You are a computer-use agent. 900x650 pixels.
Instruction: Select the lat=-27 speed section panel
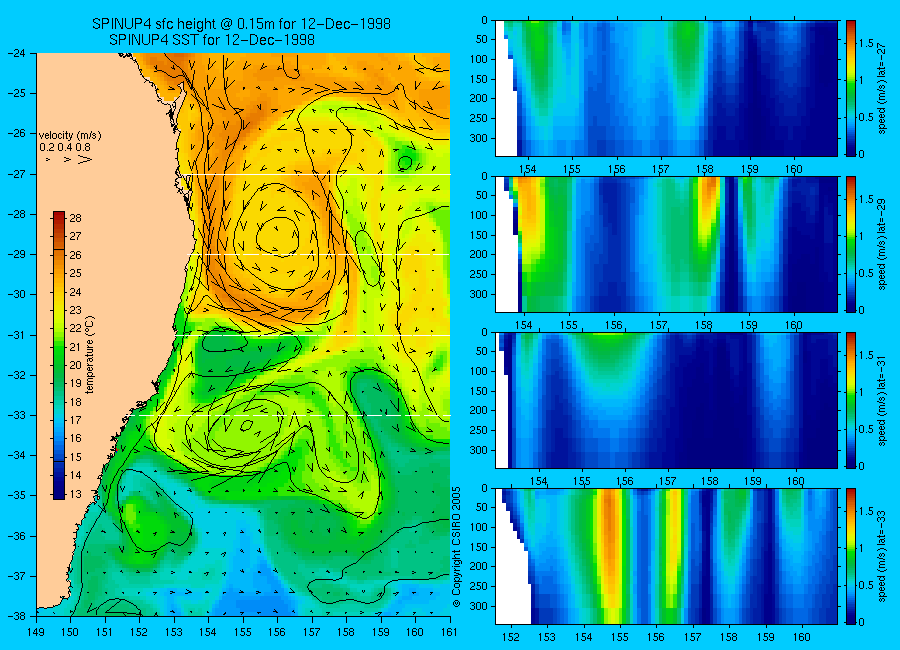(x=666, y=88)
